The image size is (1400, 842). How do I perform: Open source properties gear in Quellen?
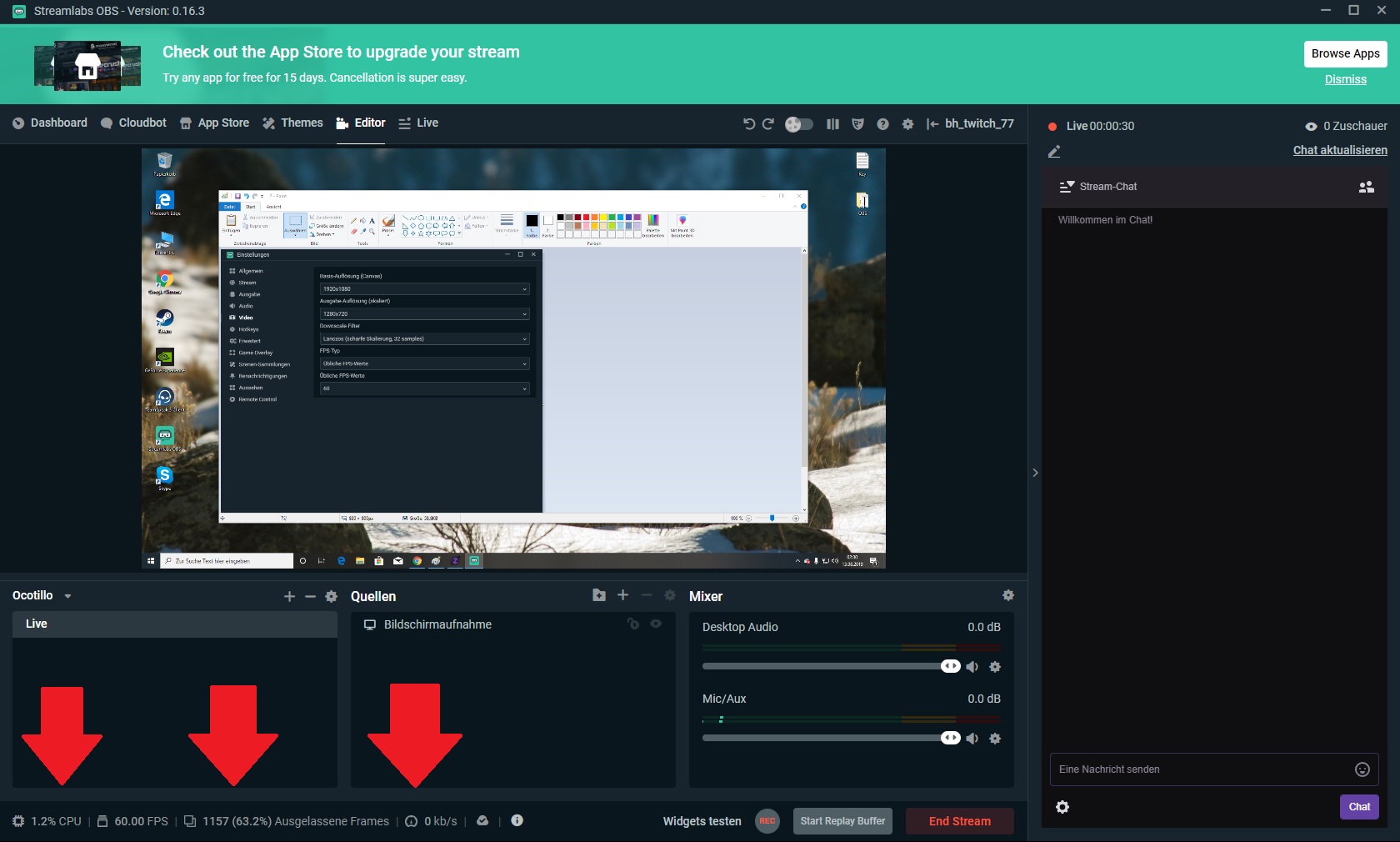(x=669, y=594)
